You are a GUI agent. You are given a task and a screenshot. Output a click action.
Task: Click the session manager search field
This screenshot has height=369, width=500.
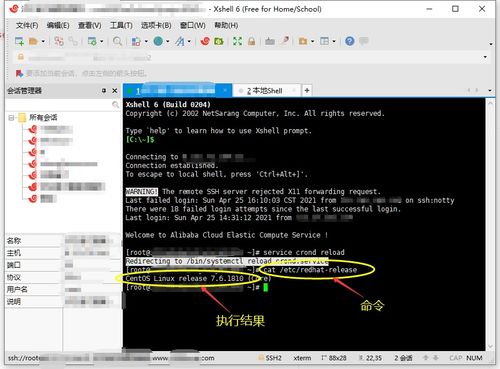point(63,105)
